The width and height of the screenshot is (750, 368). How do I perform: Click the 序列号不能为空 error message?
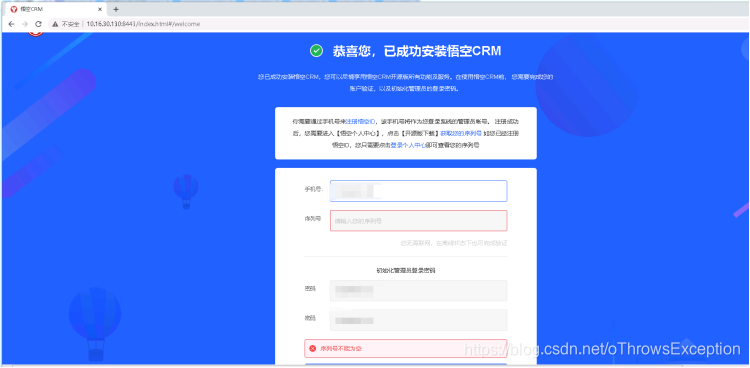coord(341,349)
